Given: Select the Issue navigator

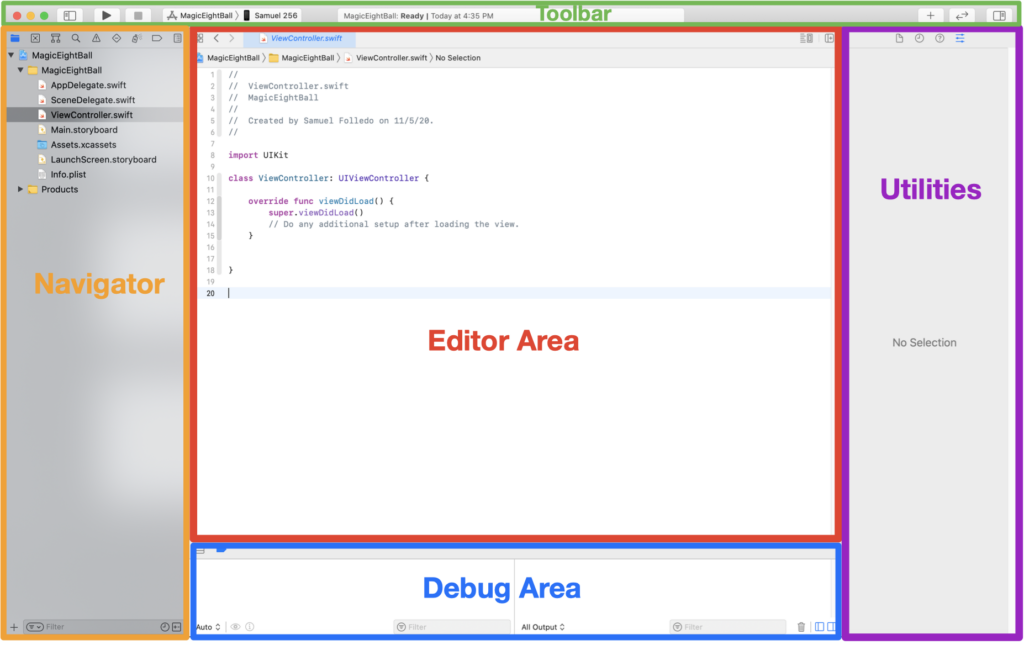Looking at the screenshot, I should pyautogui.click(x=96, y=38).
